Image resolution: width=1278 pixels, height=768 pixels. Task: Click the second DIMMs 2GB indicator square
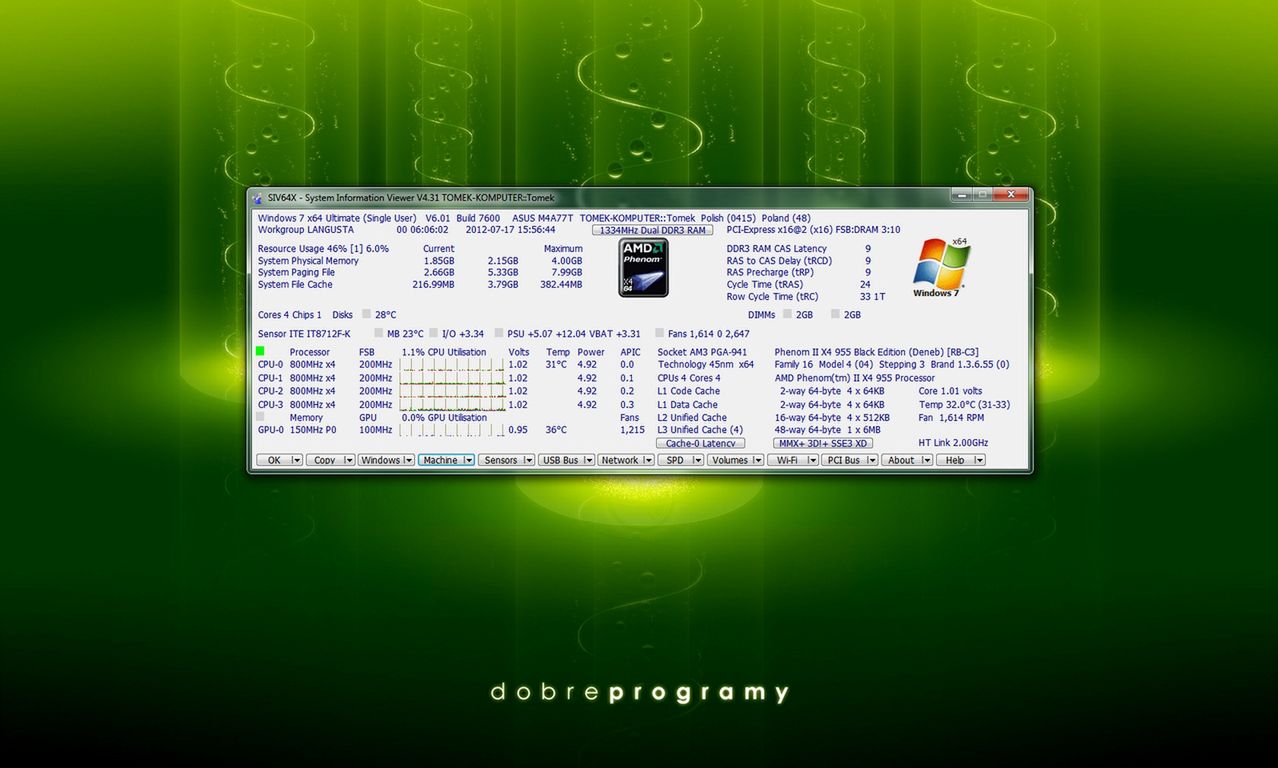pos(836,314)
